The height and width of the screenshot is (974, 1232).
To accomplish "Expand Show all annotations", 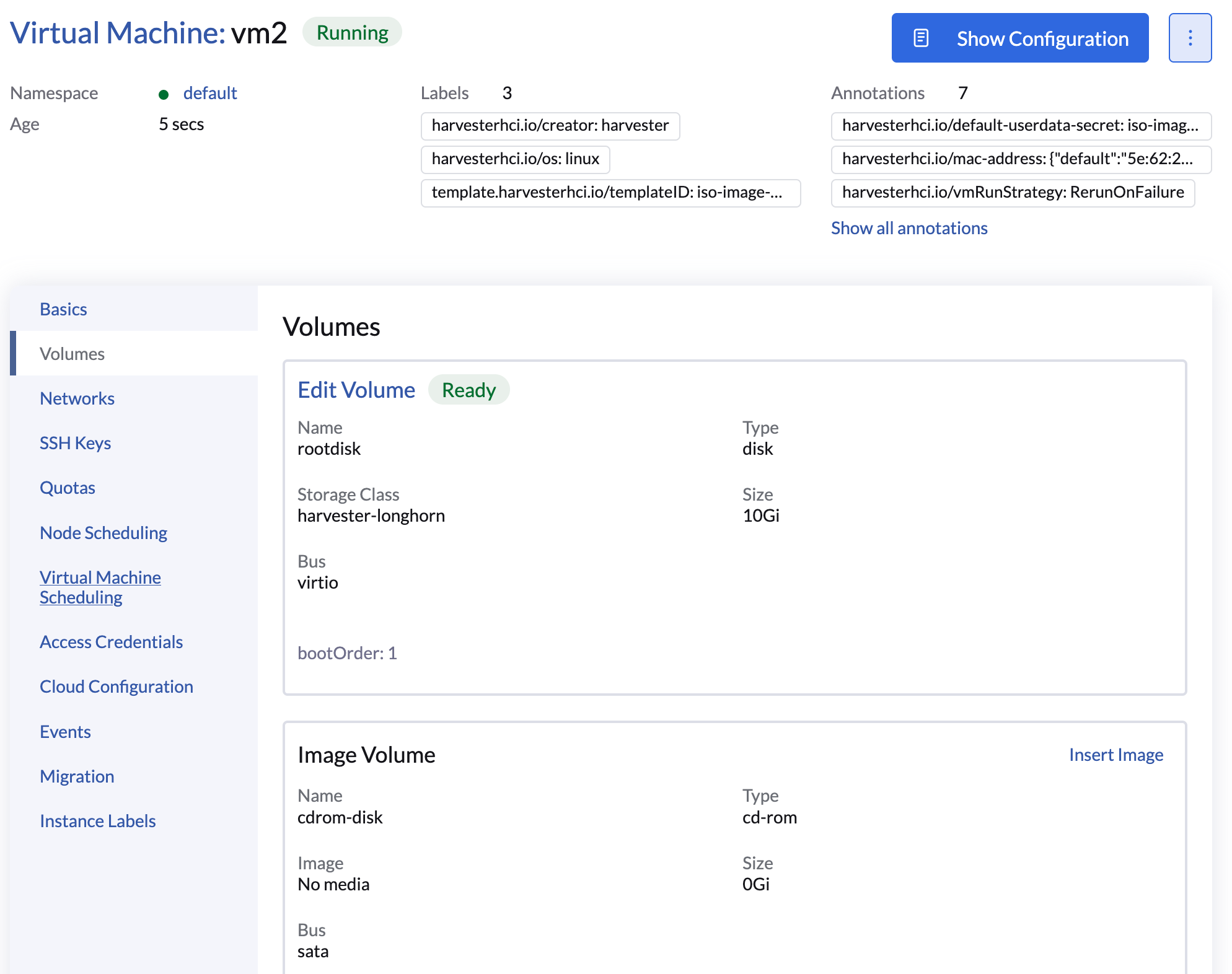I will [x=909, y=228].
